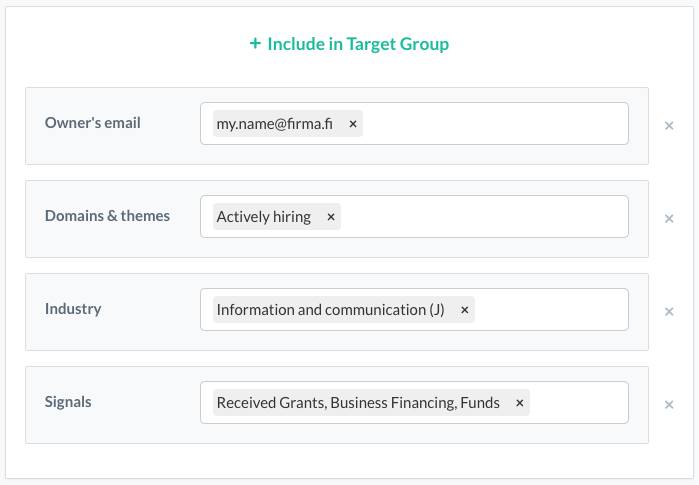Click the Owner's email label
The width and height of the screenshot is (699, 485).
point(93,123)
